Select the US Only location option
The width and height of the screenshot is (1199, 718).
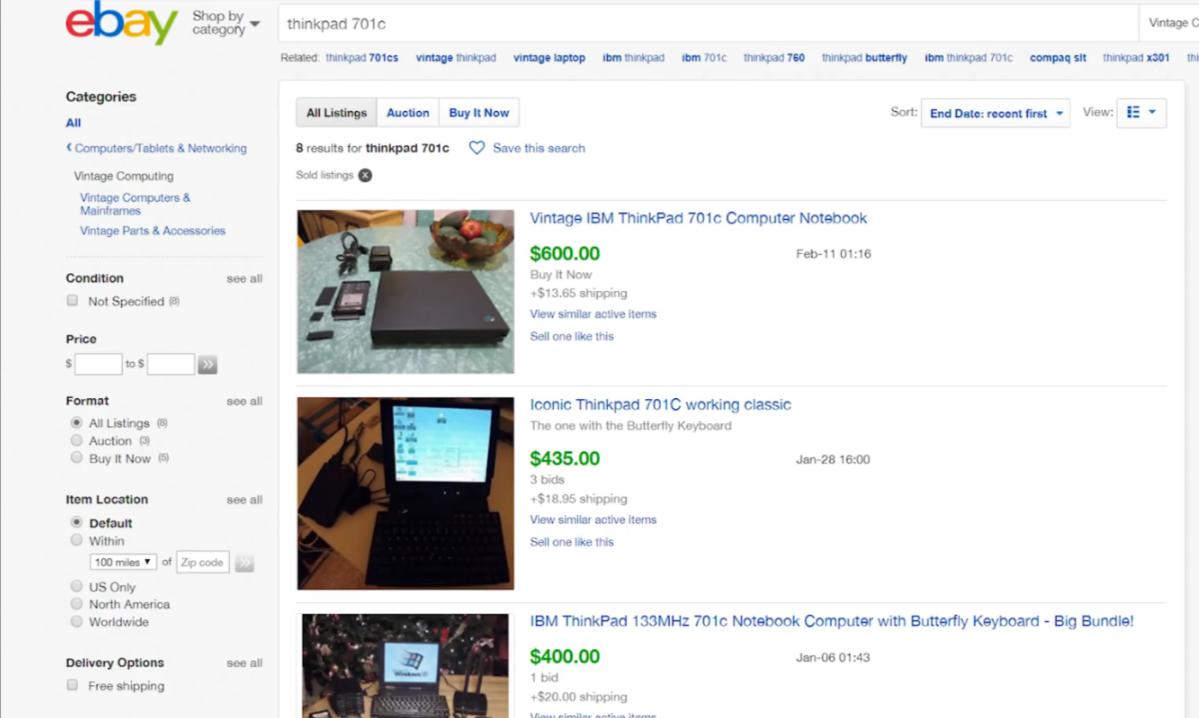76,586
